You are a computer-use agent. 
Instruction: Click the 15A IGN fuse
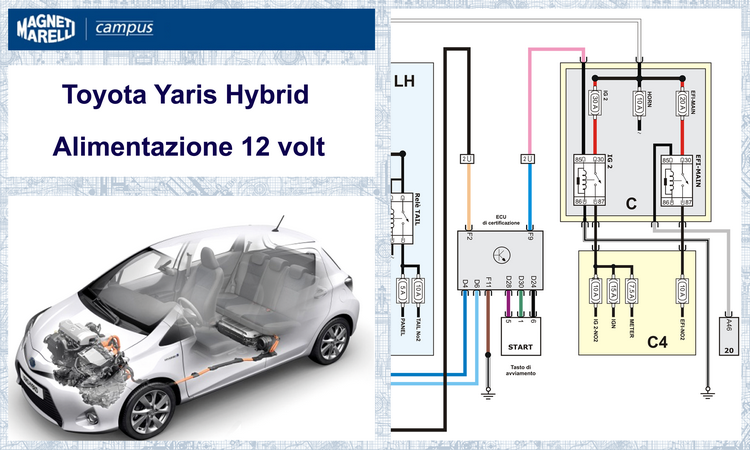[x=613, y=290]
